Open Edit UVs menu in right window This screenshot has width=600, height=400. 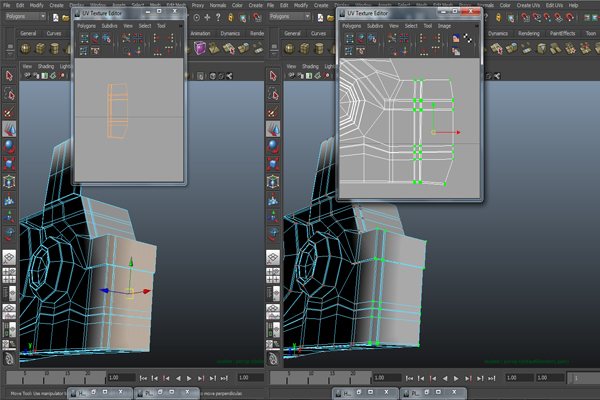[x=554, y=5]
